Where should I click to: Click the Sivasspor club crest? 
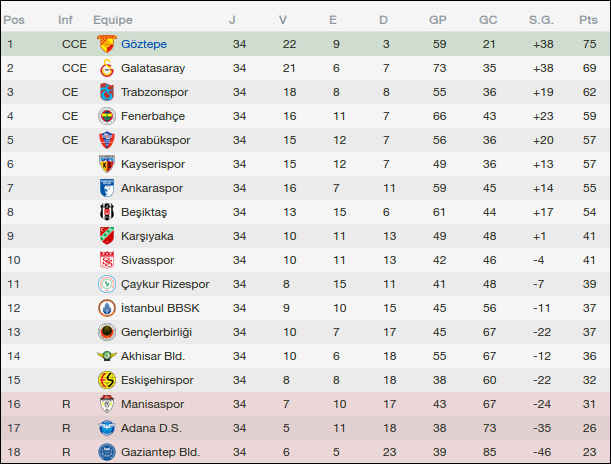point(106,260)
